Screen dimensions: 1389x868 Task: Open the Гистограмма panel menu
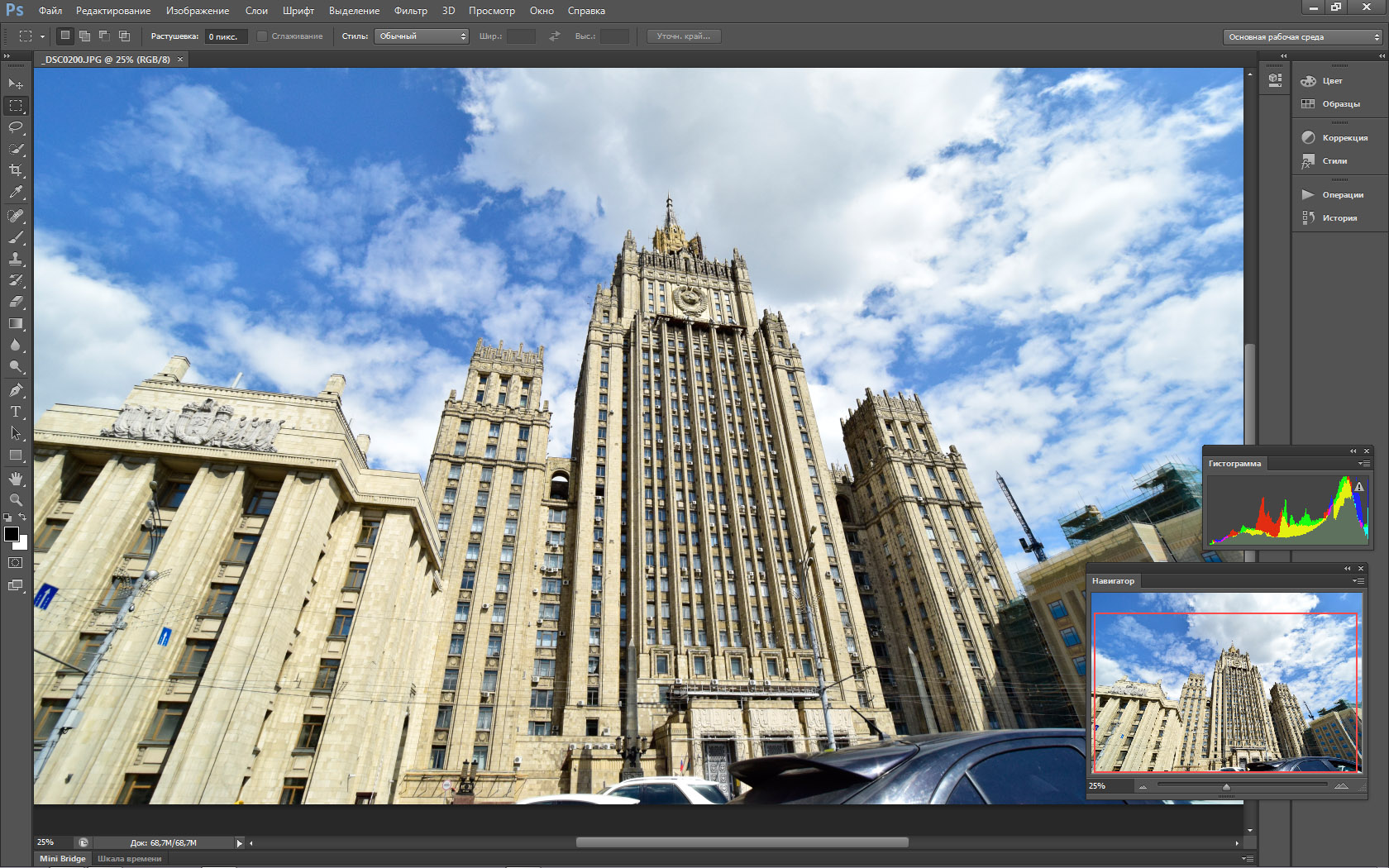[1363, 464]
